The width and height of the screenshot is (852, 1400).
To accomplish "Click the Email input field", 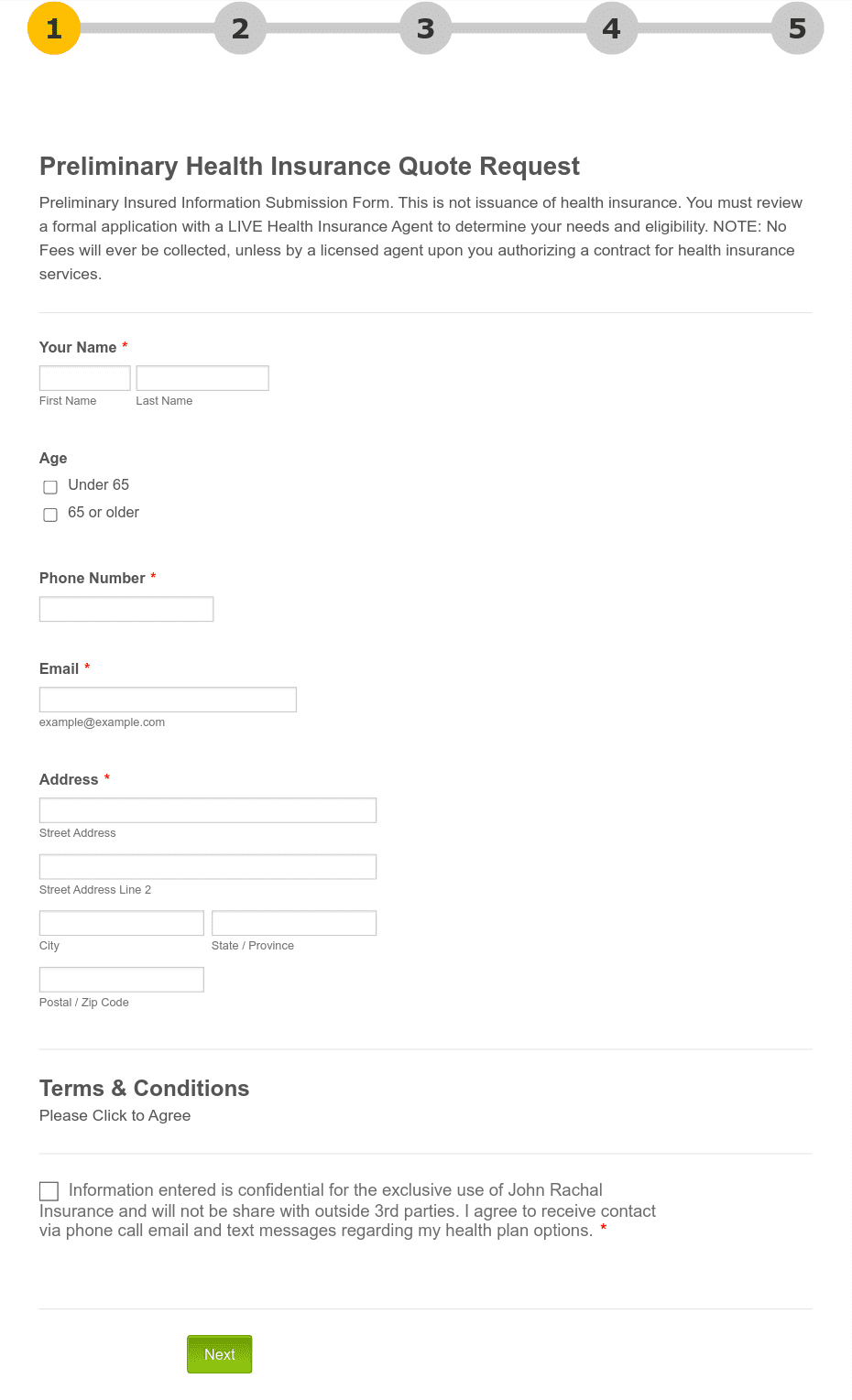I will (168, 700).
